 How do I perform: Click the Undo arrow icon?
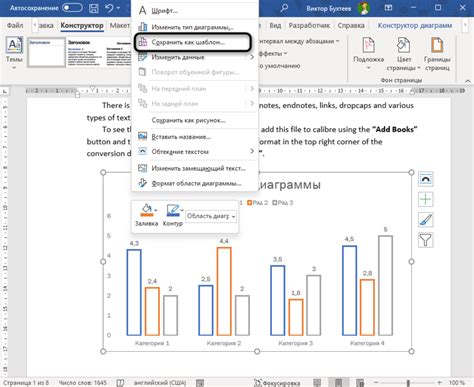(x=109, y=8)
